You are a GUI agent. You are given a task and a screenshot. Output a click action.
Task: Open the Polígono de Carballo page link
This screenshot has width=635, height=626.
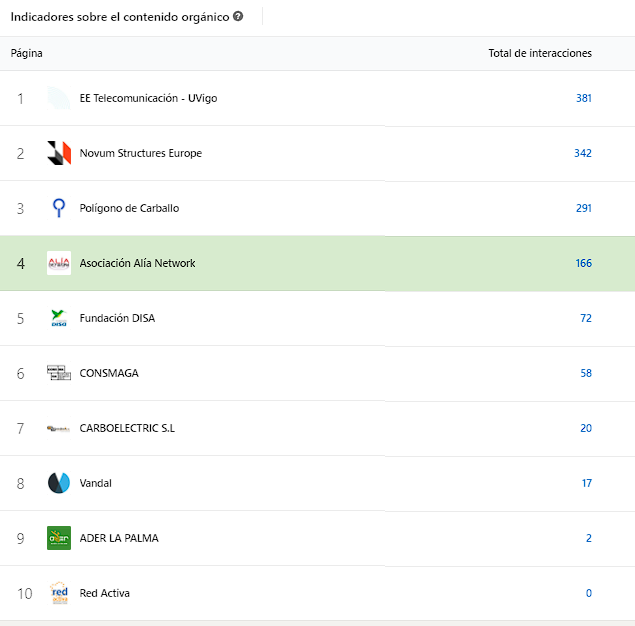(129, 209)
